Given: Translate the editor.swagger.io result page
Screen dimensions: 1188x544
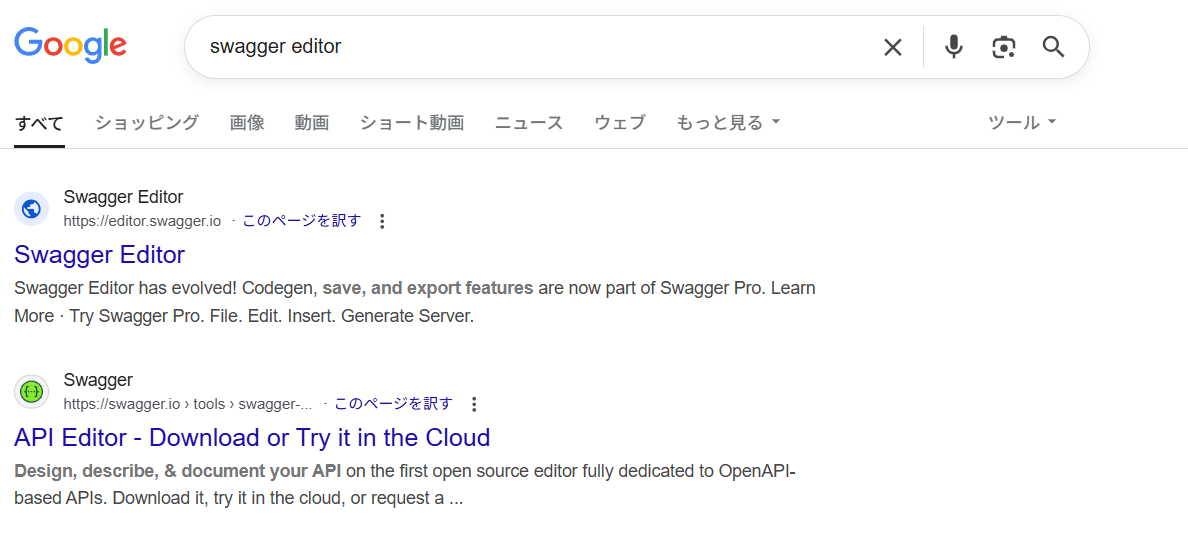Looking at the screenshot, I should tap(301, 221).
